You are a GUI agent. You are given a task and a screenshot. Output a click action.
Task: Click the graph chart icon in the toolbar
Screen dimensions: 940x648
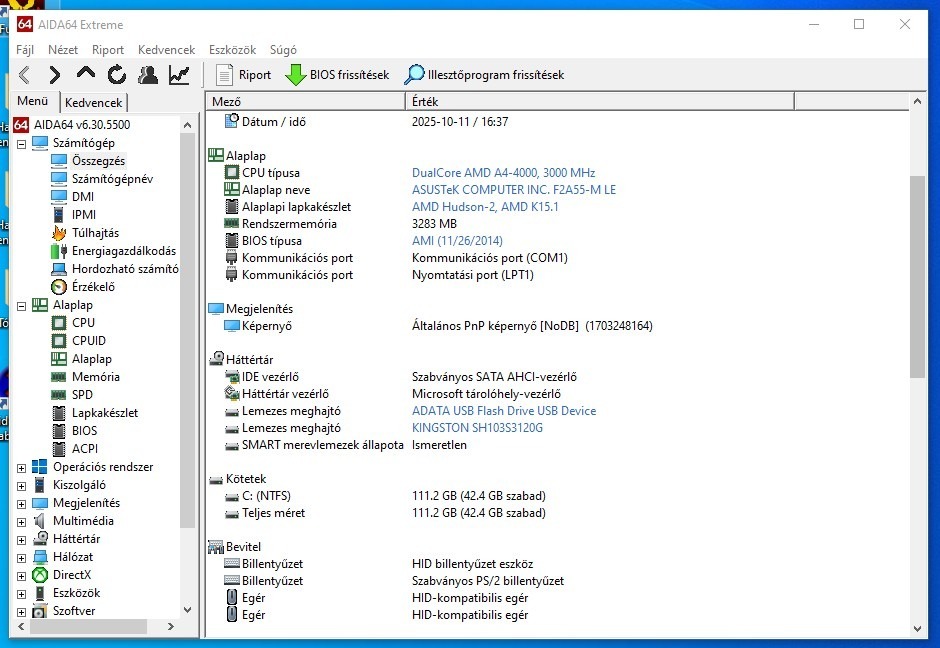pyautogui.click(x=179, y=75)
